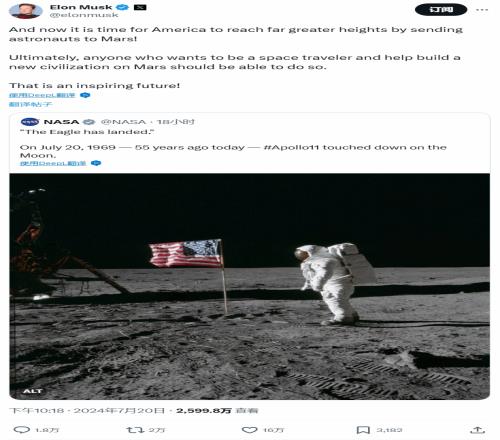Click the share upload icon
Screen dimensions: 500x440
(x=477, y=430)
